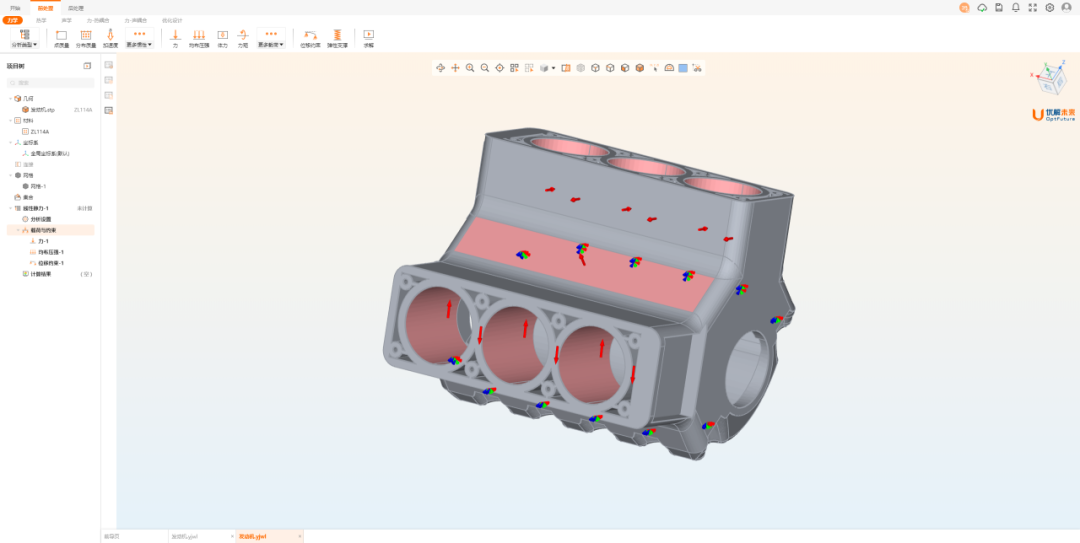1080x543 pixels.
Task: Click the fit-to-center target icon
Action: point(499,68)
